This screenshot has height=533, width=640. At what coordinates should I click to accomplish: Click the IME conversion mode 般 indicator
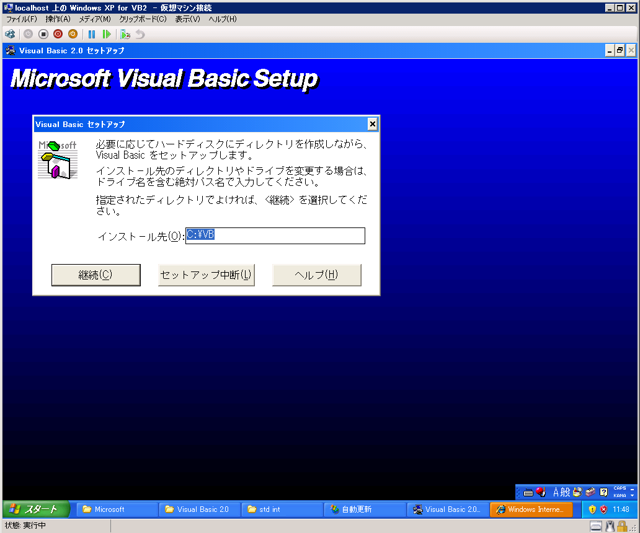[565, 492]
